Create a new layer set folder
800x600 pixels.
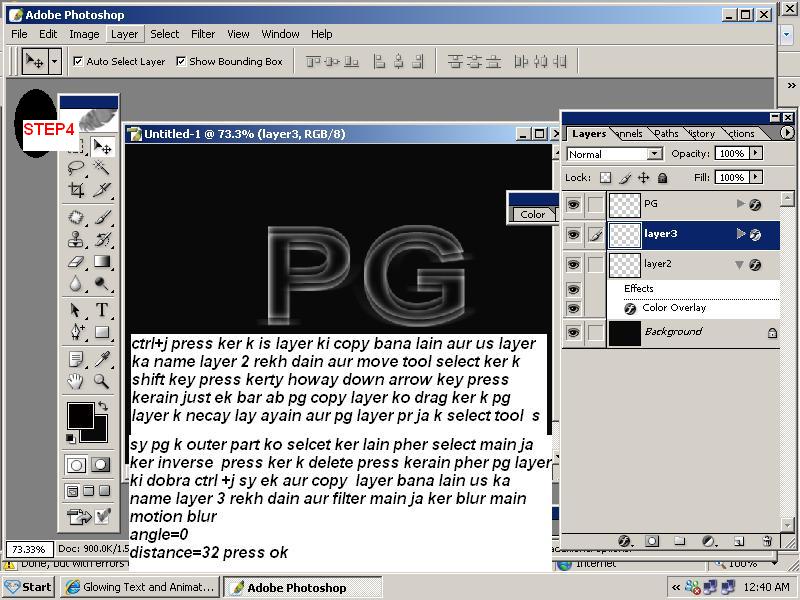pyautogui.click(x=679, y=541)
